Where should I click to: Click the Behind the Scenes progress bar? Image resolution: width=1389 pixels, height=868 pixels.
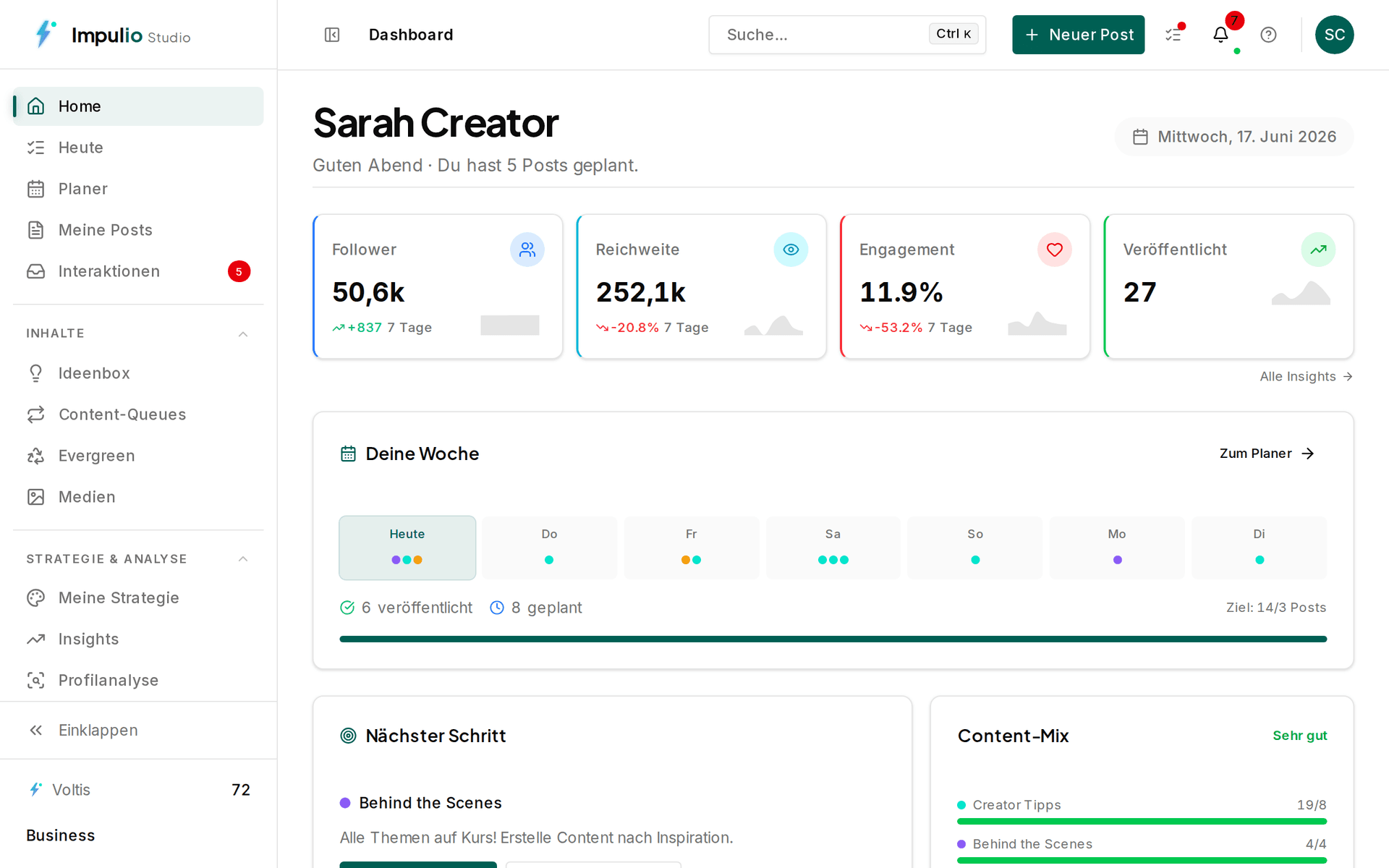1142,861
